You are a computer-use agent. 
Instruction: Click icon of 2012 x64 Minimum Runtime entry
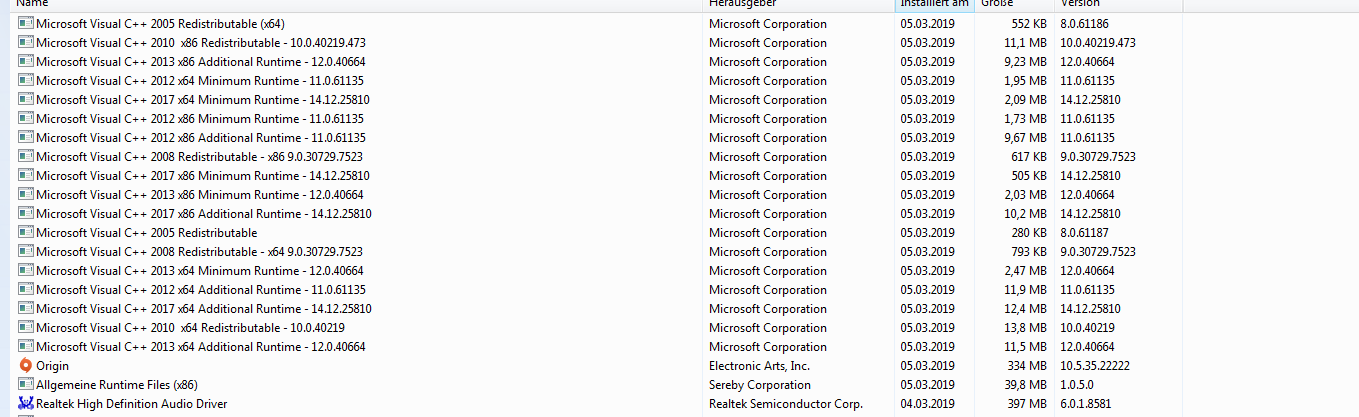tap(26, 80)
